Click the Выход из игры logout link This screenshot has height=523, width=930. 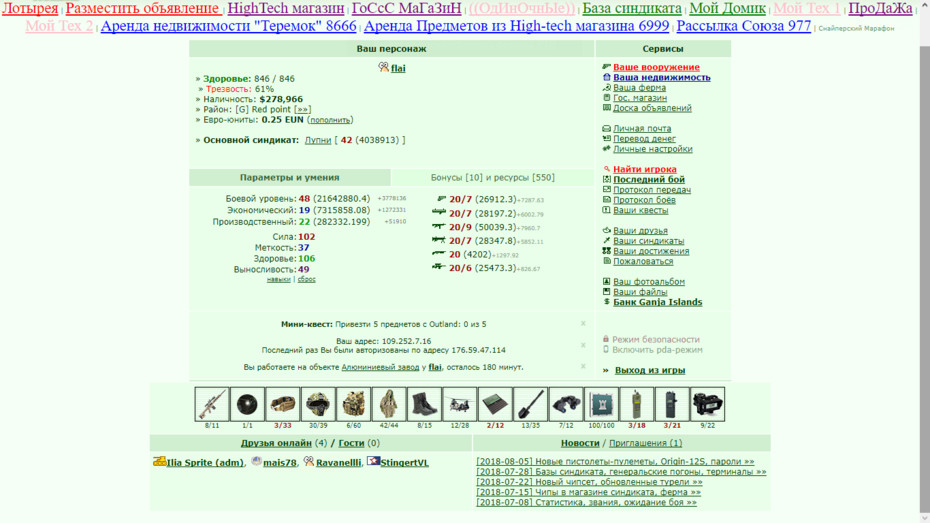click(x=650, y=371)
